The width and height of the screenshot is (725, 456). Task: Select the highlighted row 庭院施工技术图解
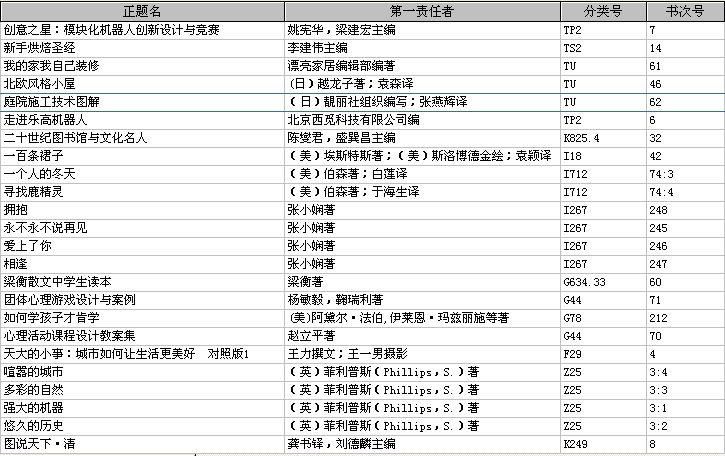[362, 102]
